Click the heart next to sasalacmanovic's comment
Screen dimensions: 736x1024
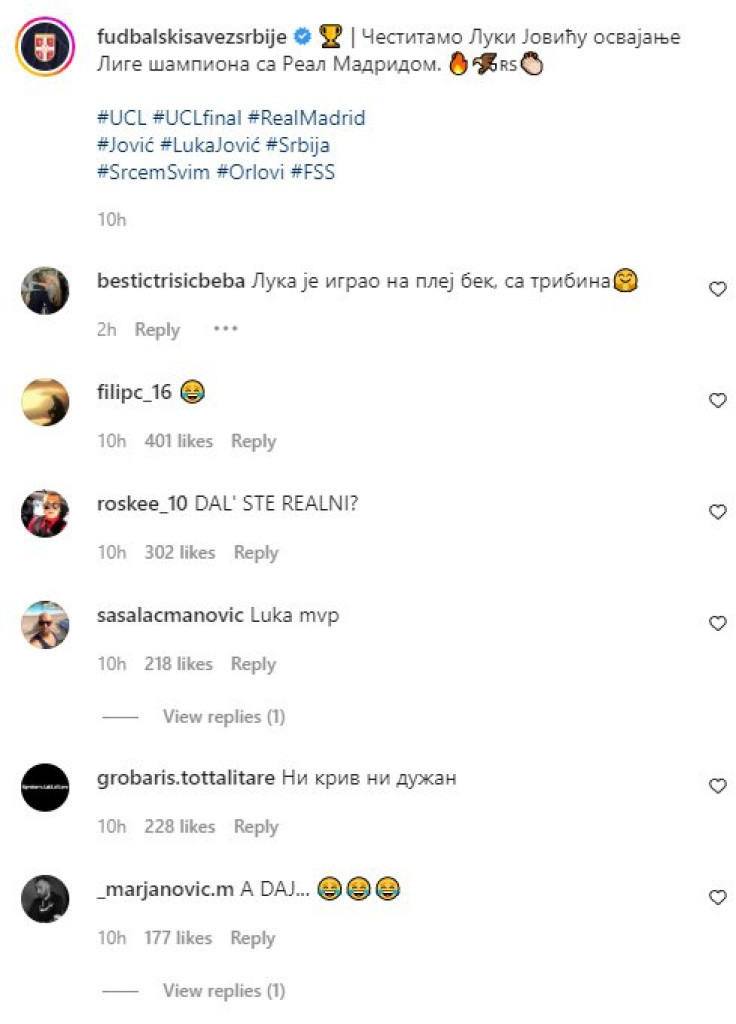click(x=716, y=623)
